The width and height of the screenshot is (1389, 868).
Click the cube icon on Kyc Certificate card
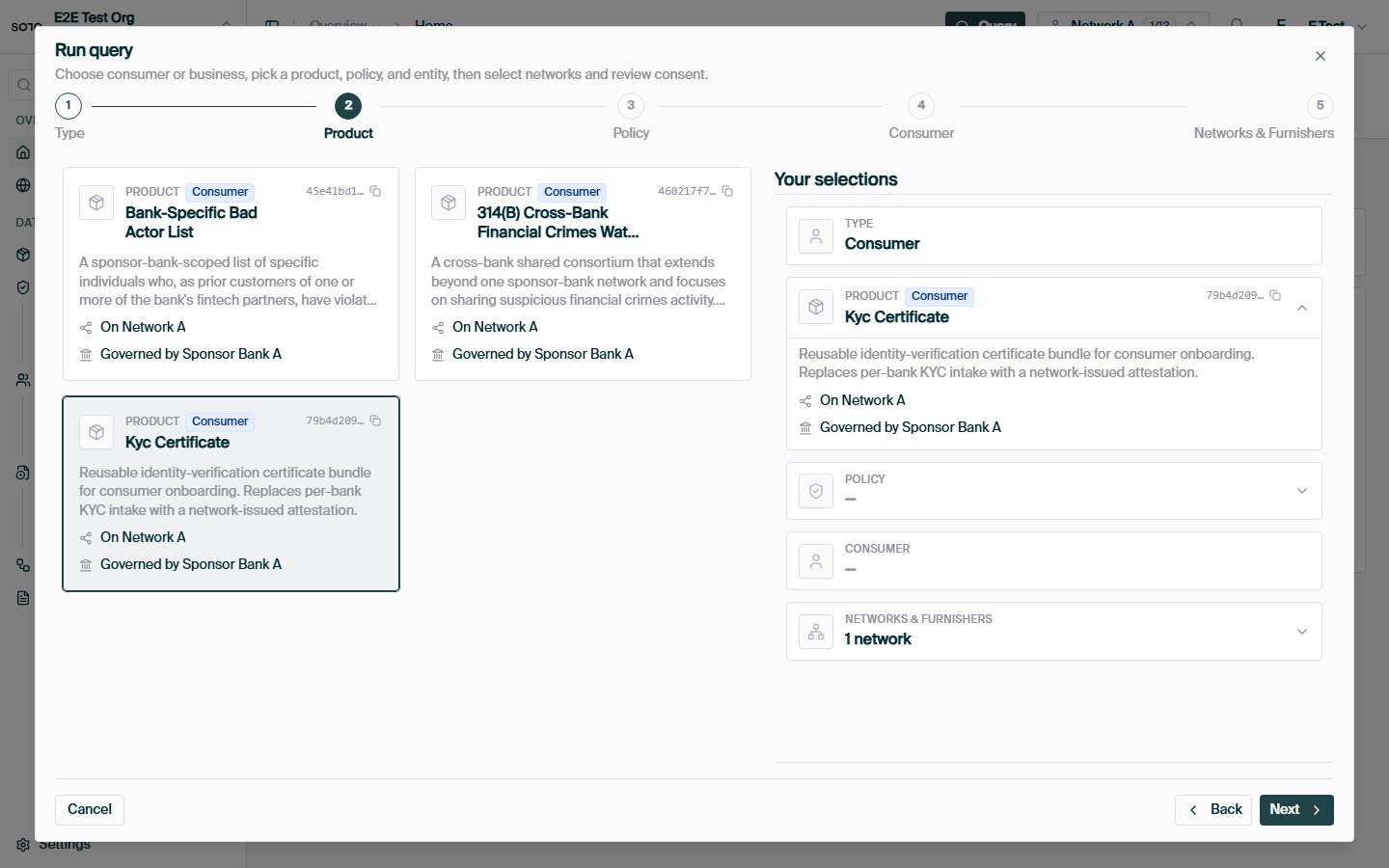96,432
